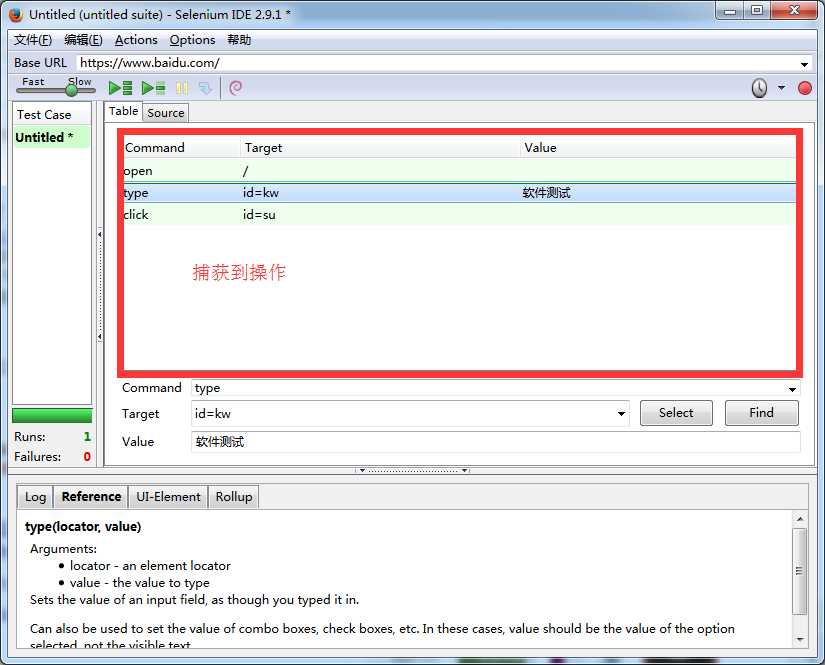Open the scheduler dropdown arrow beside clock
This screenshot has width=825, height=665.
point(781,88)
